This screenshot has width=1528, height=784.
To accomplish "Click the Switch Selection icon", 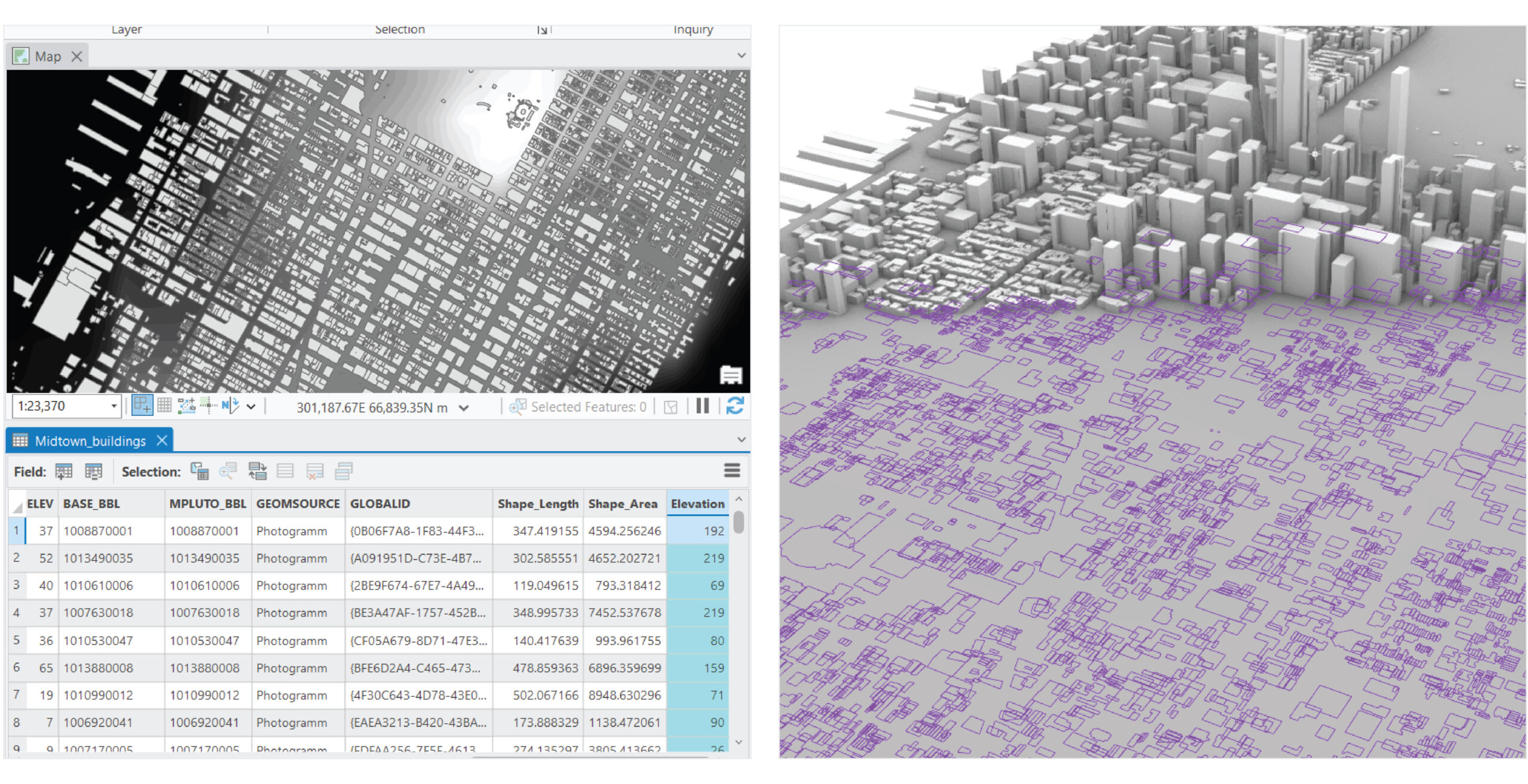I will click(257, 471).
